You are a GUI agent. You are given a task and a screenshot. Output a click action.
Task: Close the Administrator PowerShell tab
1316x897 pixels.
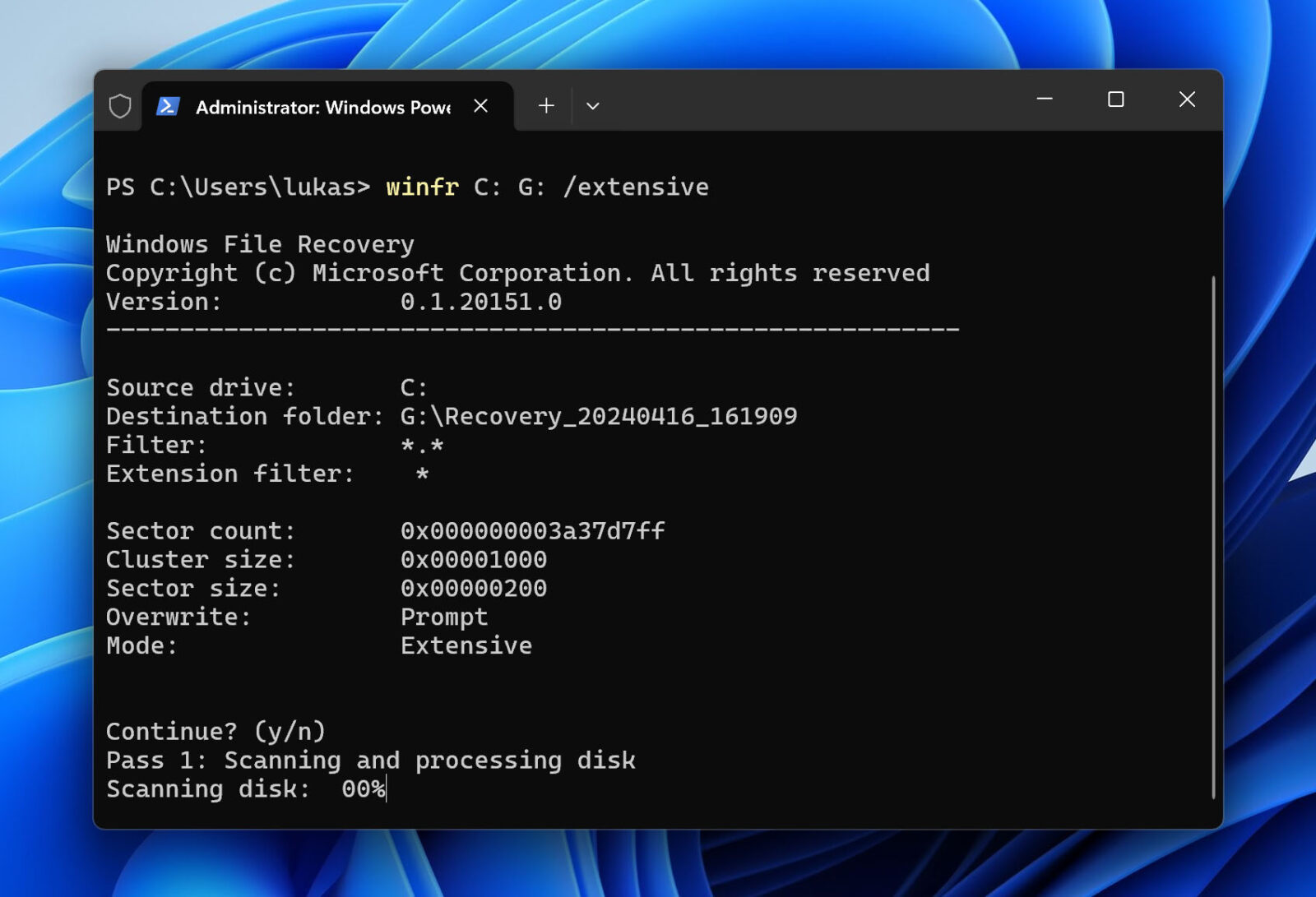481,105
